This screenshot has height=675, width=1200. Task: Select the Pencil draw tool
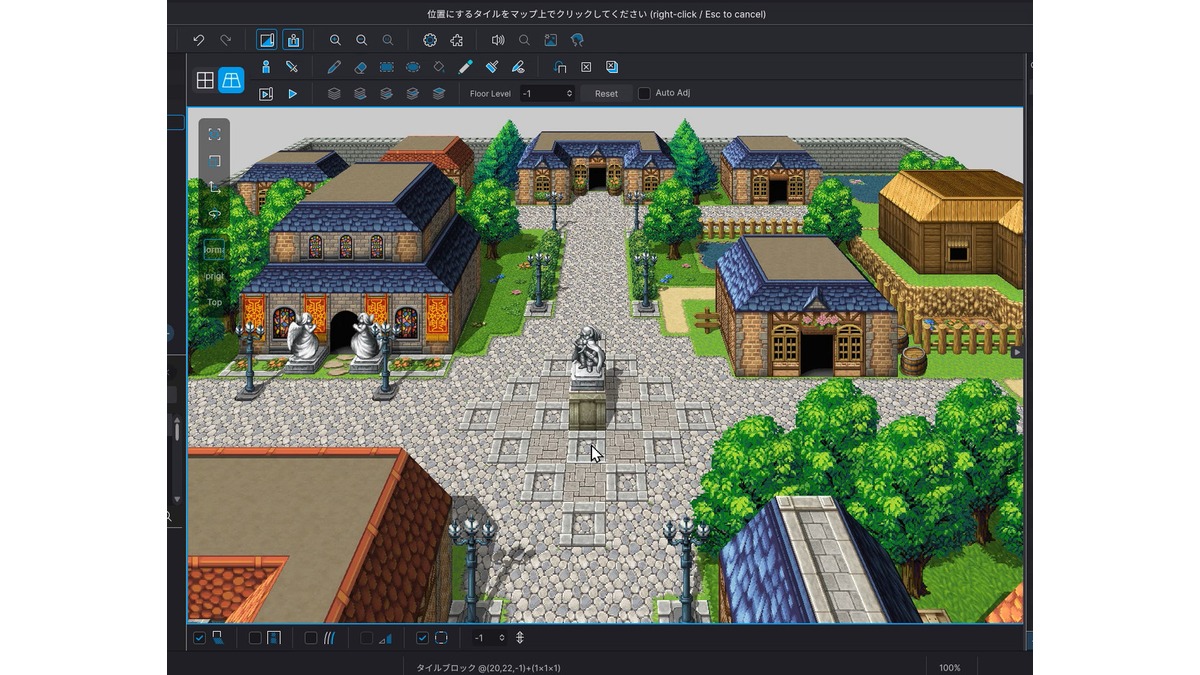[334, 67]
